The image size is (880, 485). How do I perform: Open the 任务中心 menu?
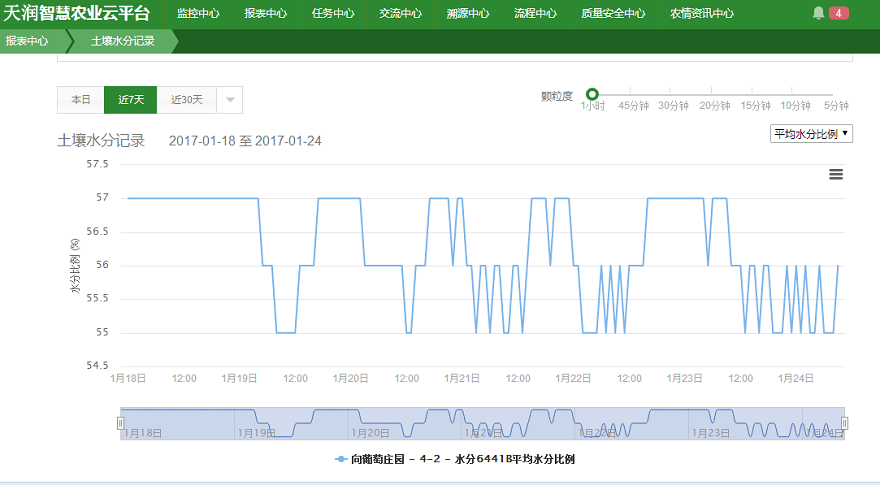333,14
